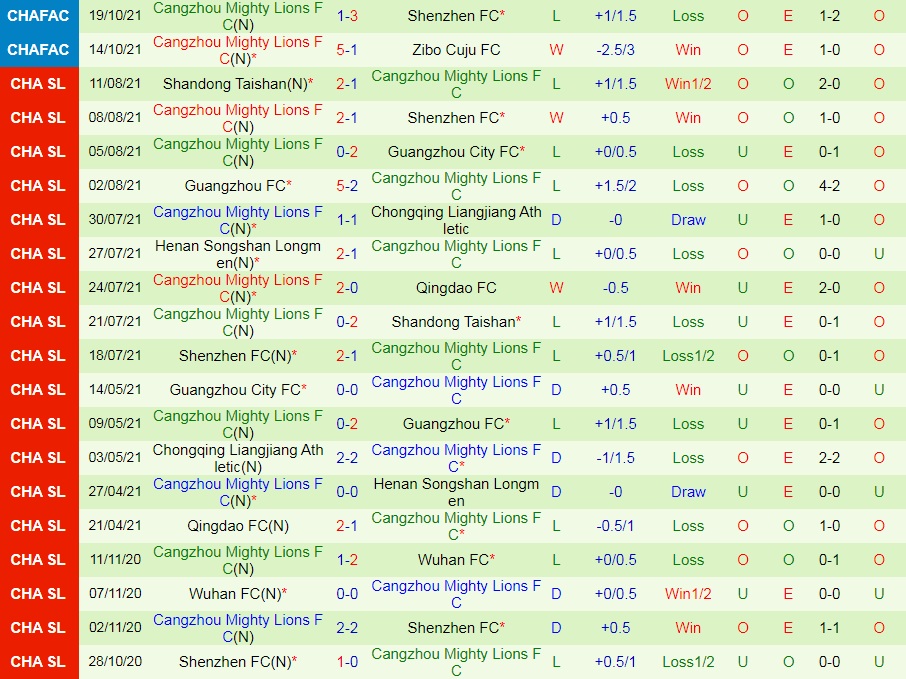Screen dimensions: 906x679
Task: Click the CHAFAC label for 14/10/21
Action: pyautogui.click(x=38, y=50)
